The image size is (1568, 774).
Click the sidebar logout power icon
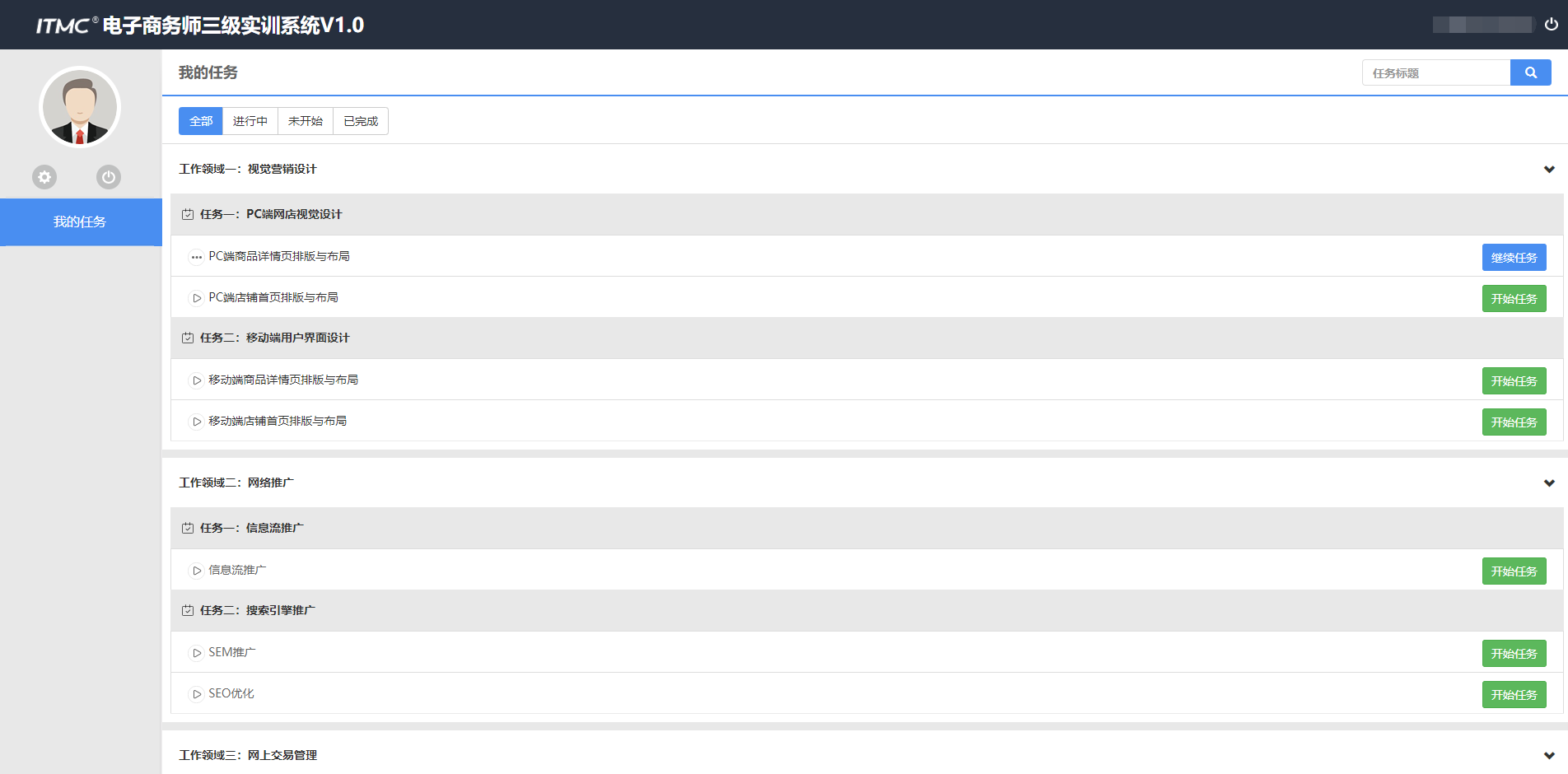(x=108, y=176)
